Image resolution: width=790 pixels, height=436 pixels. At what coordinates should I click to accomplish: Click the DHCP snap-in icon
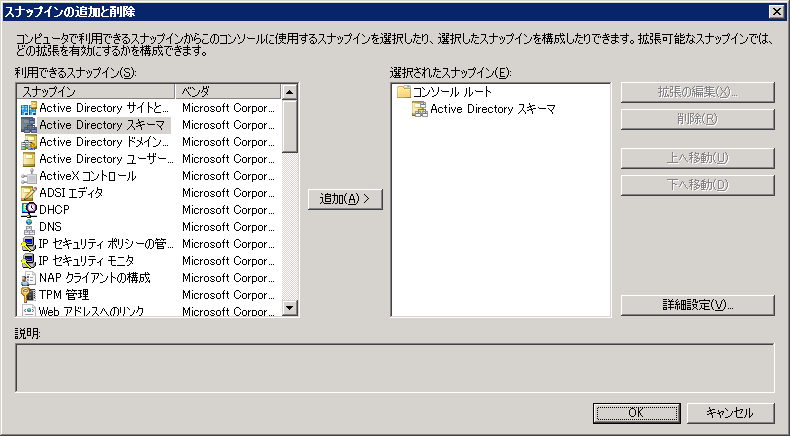tap(28, 210)
